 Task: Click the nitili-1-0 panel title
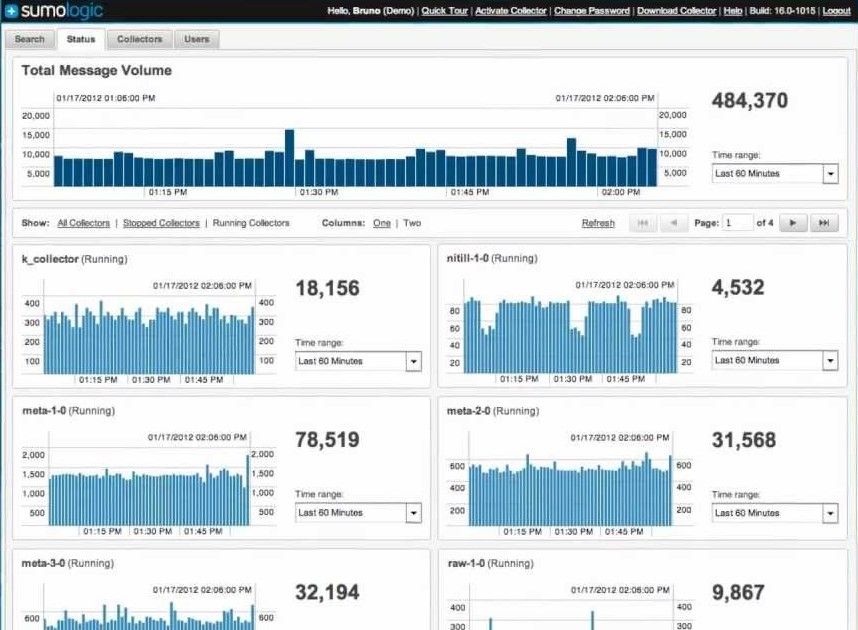(492, 258)
